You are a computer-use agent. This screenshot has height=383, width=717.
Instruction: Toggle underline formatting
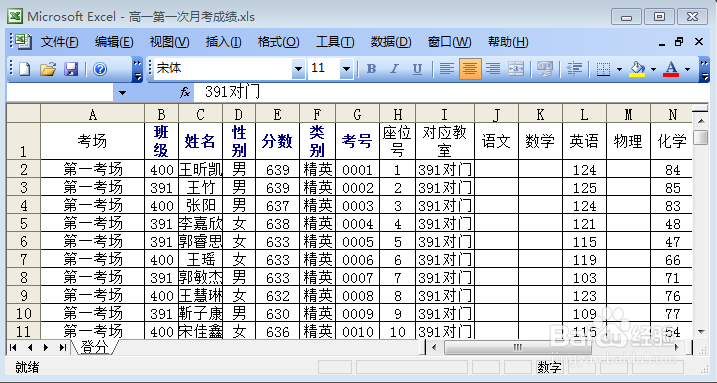pyautogui.click(x=417, y=69)
